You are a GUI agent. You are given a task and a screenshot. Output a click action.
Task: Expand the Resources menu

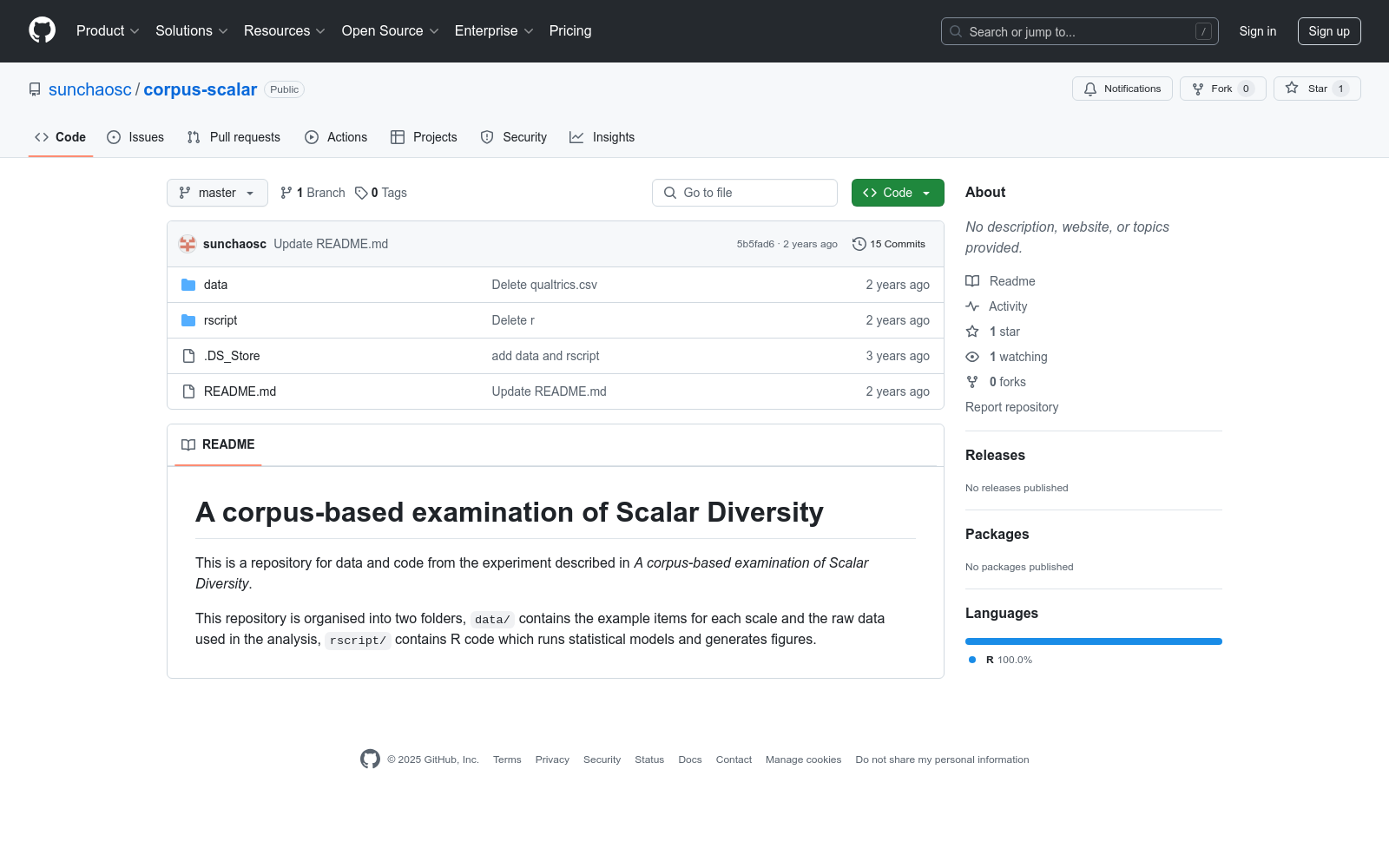pyautogui.click(x=285, y=31)
